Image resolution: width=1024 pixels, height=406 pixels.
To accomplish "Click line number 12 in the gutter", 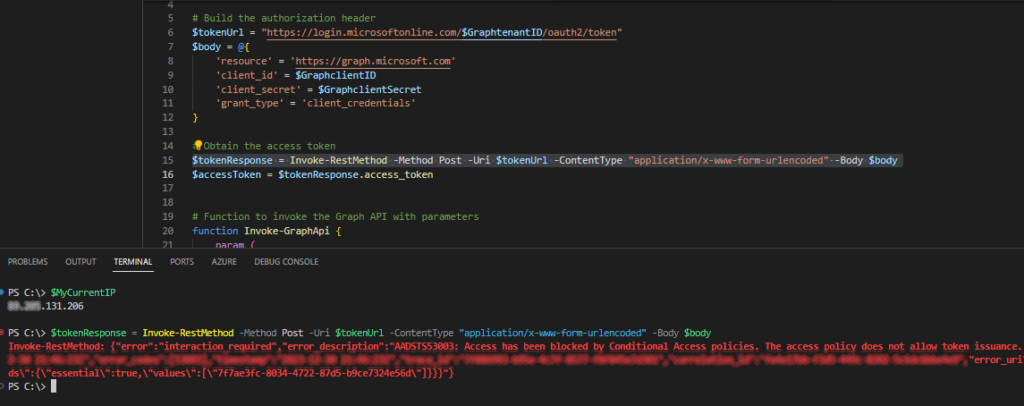I will point(168,117).
